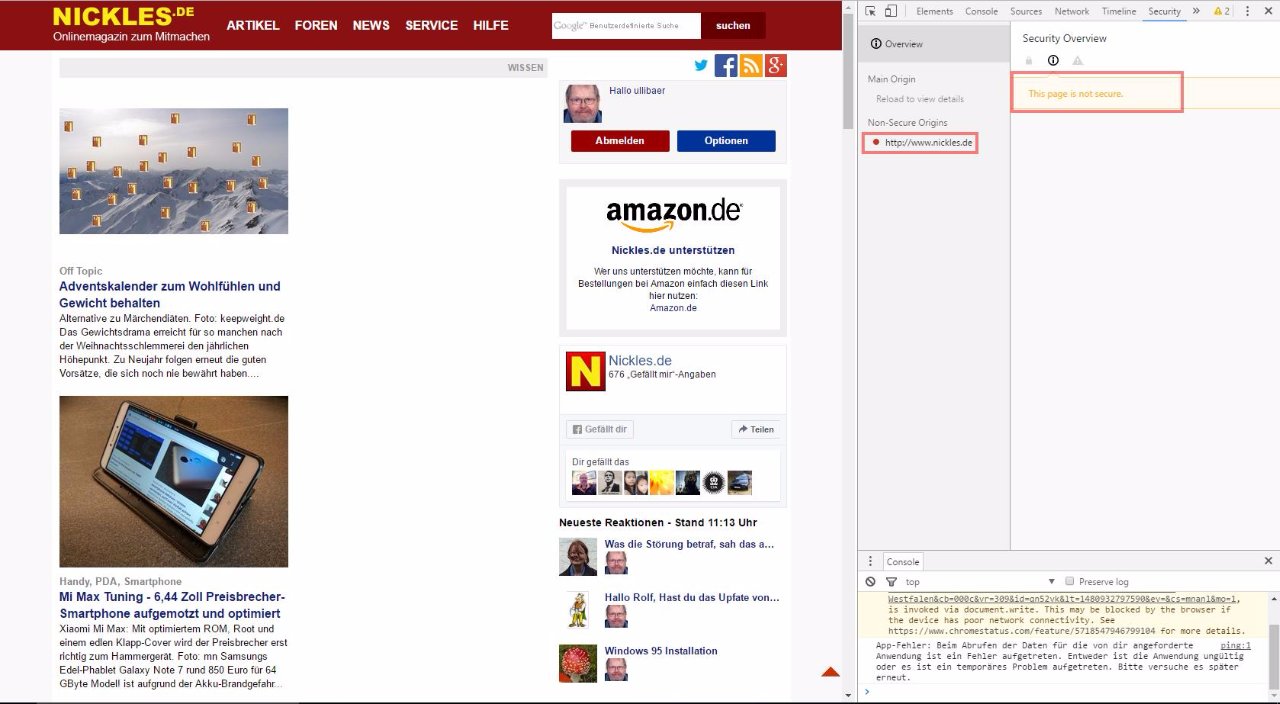Viewport: 1280px width, 704px height.
Task: Switch to the Console tab in DevTools
Action: 981,11
